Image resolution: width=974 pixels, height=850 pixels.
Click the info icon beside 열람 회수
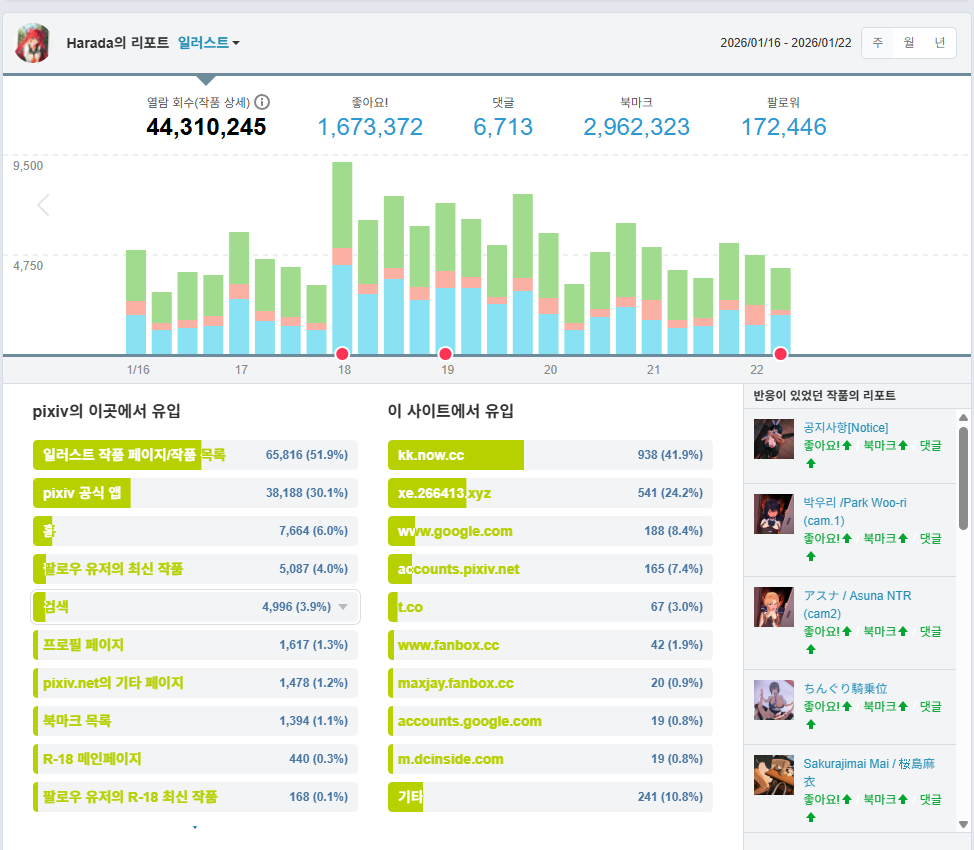coord(263,102)
